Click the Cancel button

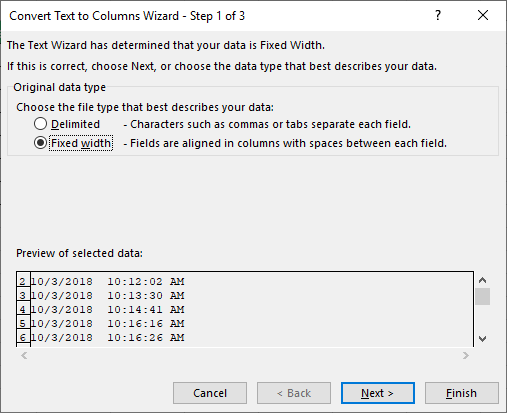tap(210, 393)
